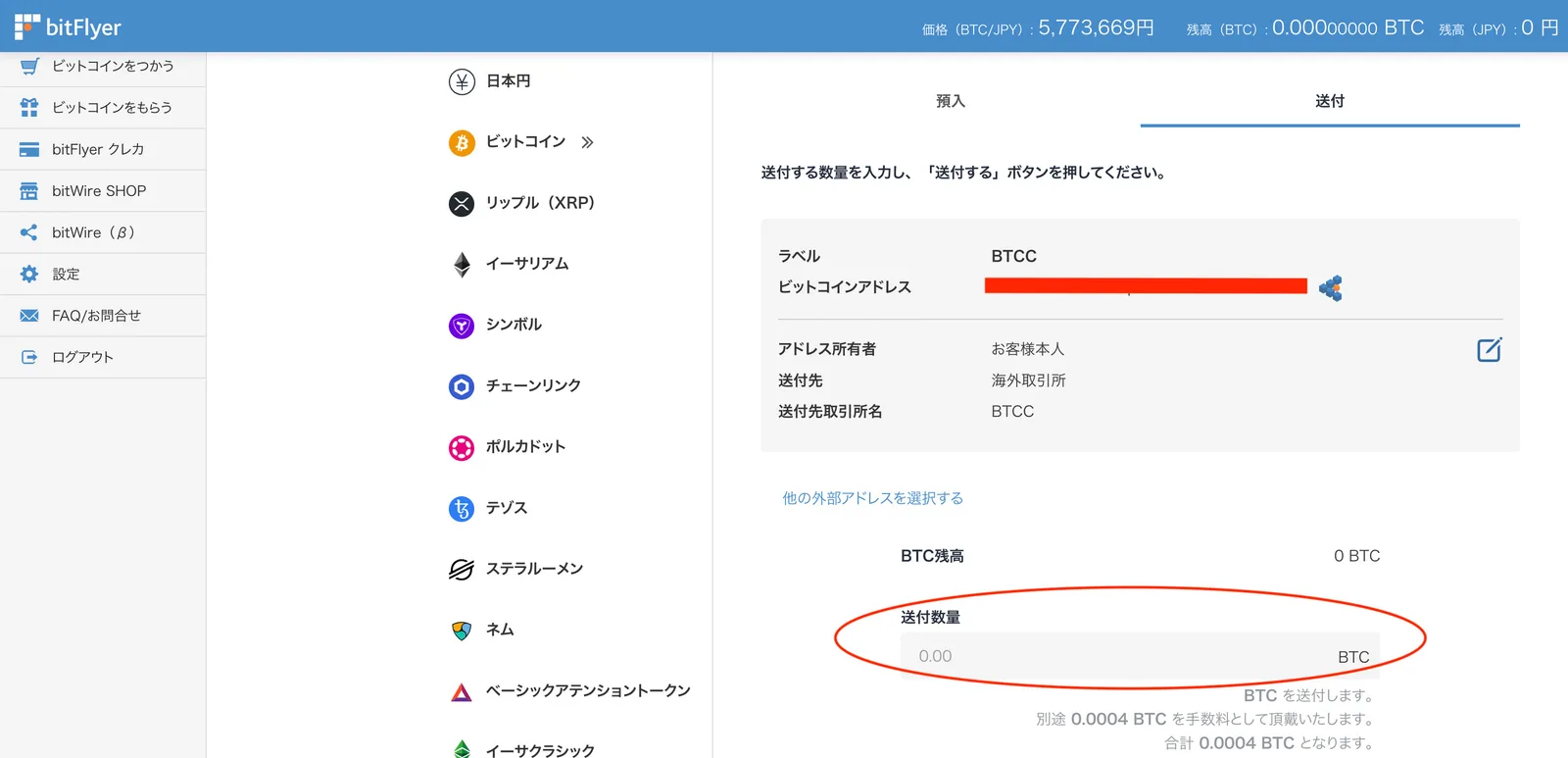Select the NEM shield icon
1568x758 pixels.
(462, 631)
